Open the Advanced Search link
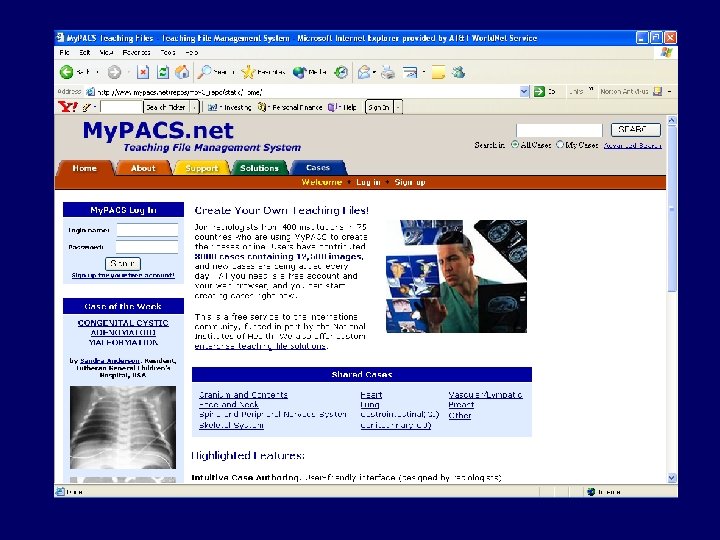Viewport: 720px width, 540px height. (x=633, y=145)
